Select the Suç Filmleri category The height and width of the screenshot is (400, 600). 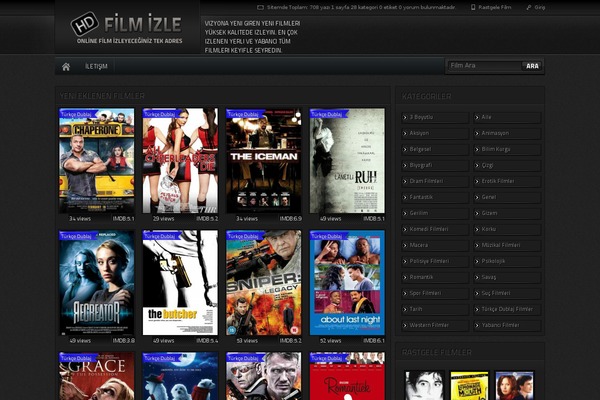pyautogui.click(x=507, y=293)
